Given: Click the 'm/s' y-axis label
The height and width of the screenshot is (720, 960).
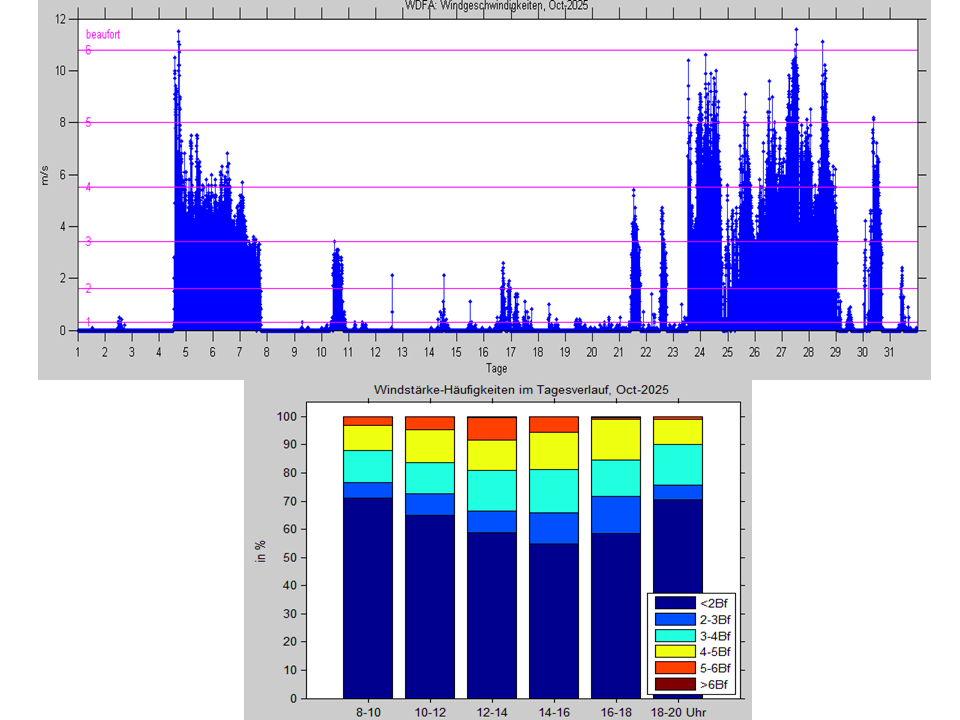Looking at the screenshot, I should click(x=44, y=176).
